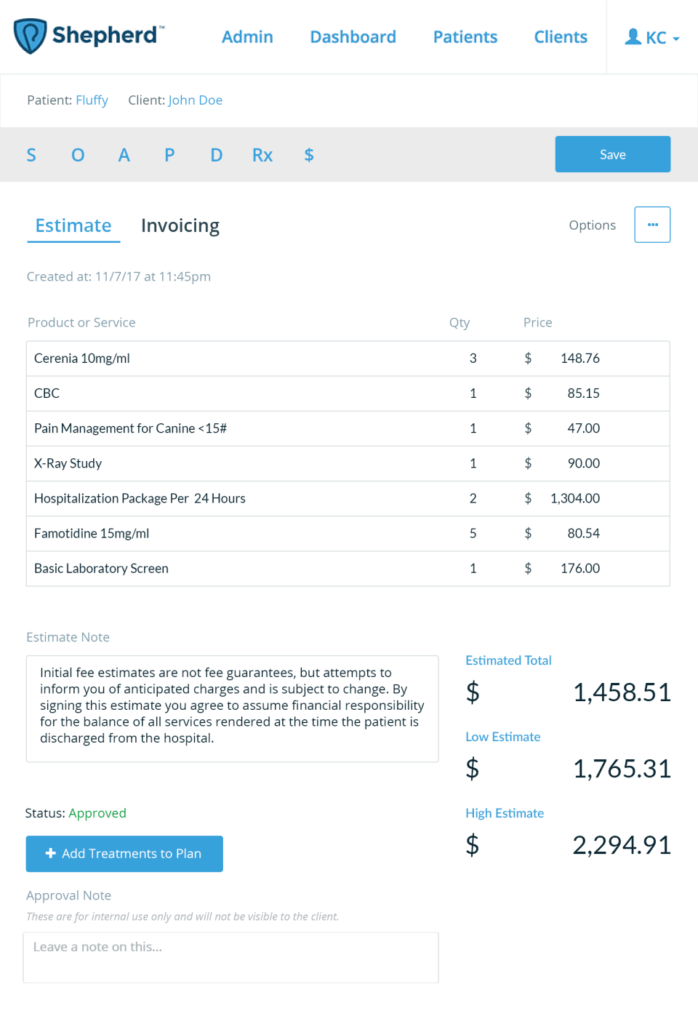
Task: Open the Options ellipsis menu
Action: point(652,224)
